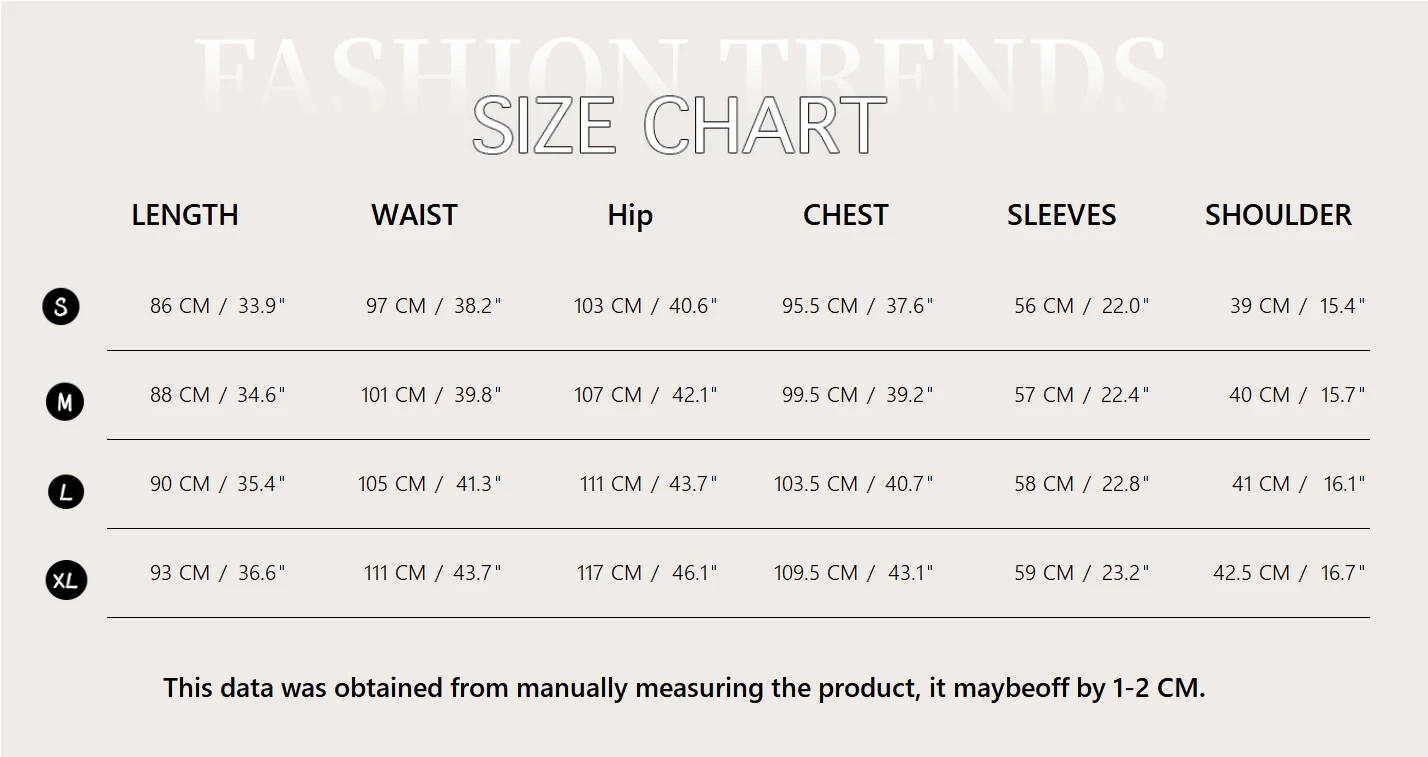
Task: Select the SLEEVES column header
Action: click(x=1061, y=215)
